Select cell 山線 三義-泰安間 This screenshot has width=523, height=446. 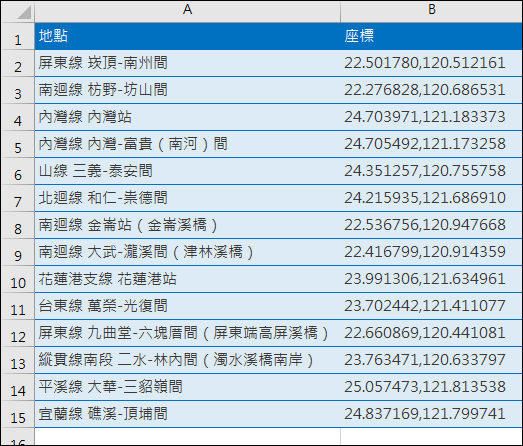[187, 171]
